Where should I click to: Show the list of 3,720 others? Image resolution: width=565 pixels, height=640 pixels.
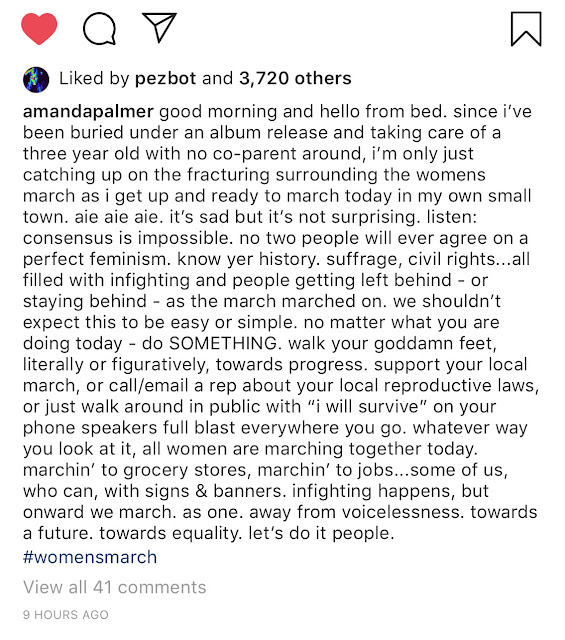pos(295,78)
